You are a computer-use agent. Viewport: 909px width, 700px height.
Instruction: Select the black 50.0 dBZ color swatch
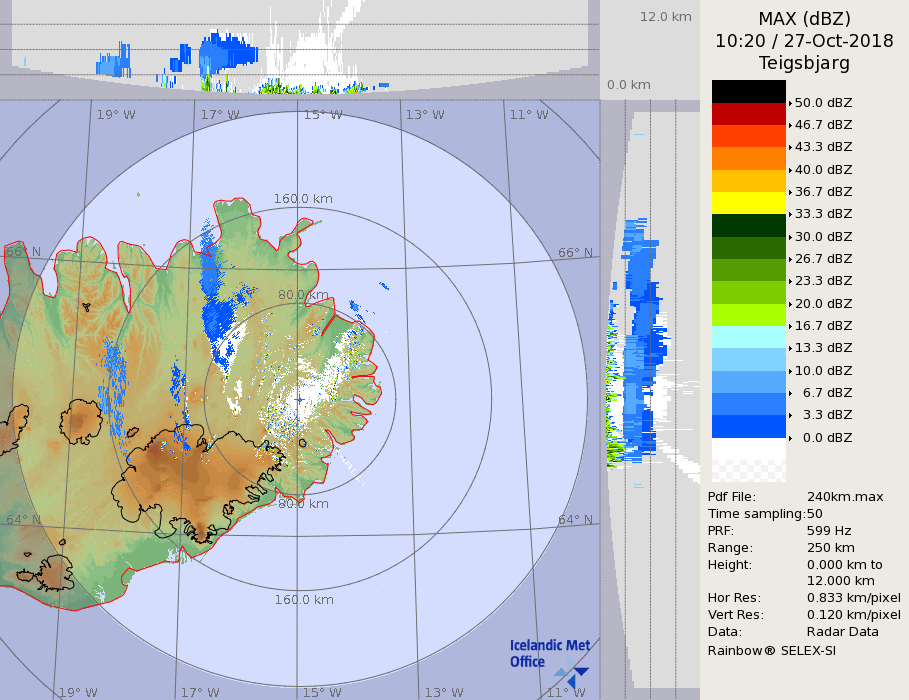click(x=748, y=92)
